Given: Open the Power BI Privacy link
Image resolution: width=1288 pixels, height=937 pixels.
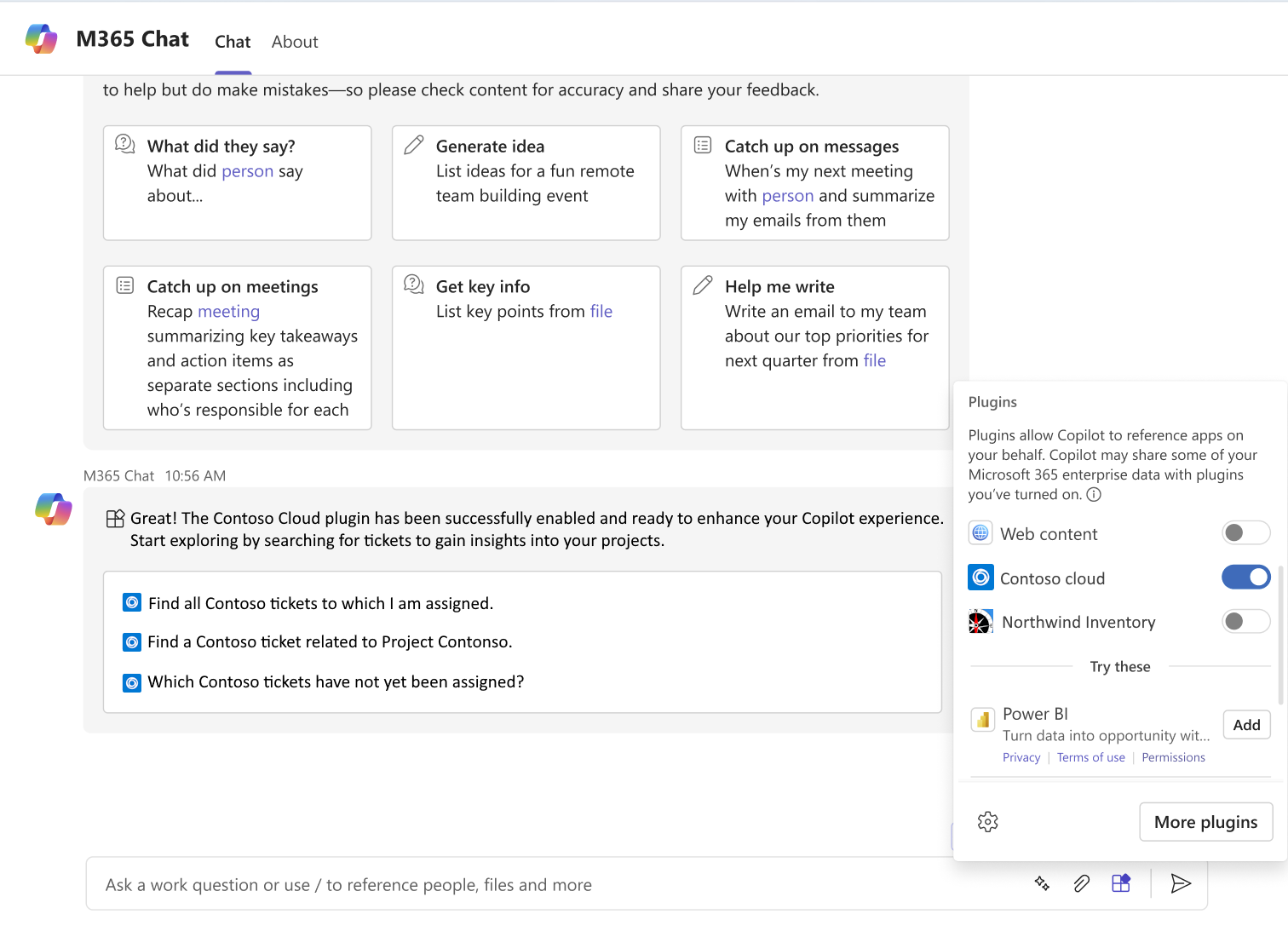Looking at the screenshot, I should click(x=1021, y=757).
